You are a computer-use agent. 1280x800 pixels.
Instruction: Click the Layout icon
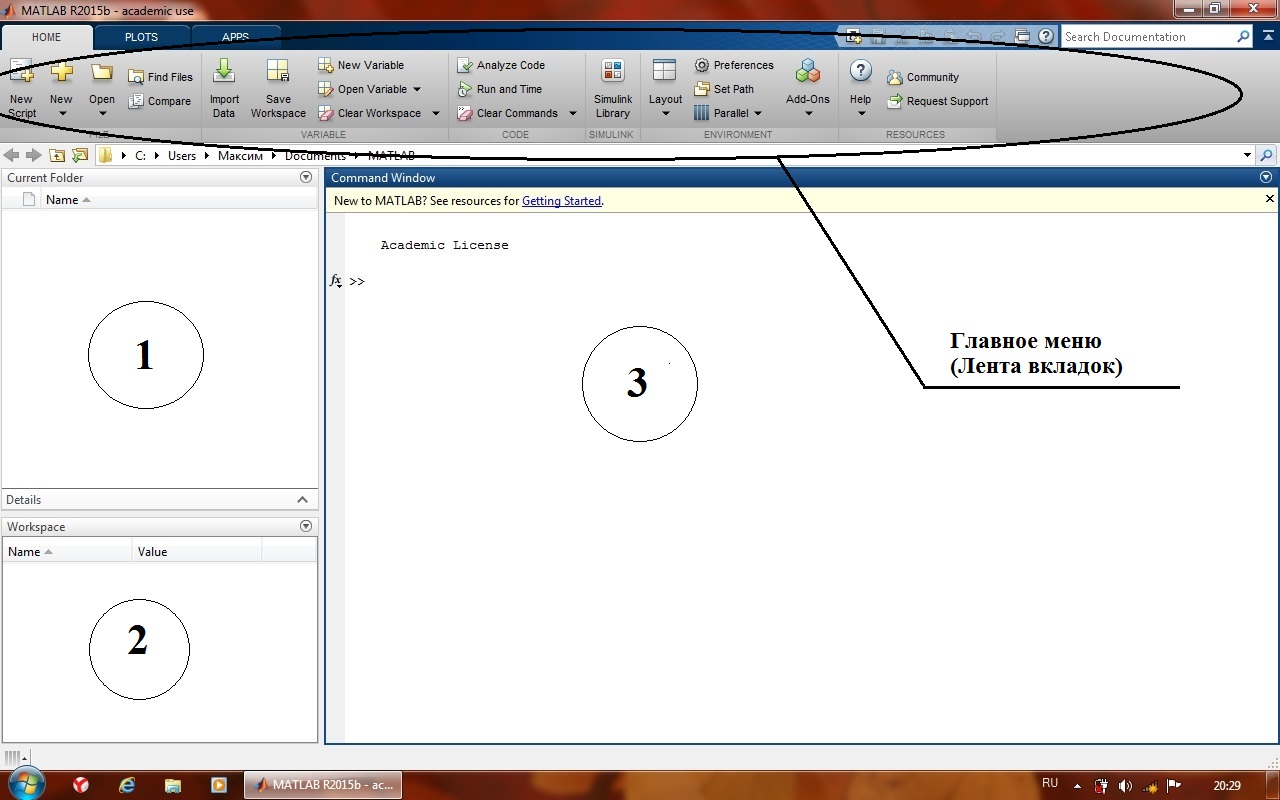point(665,72)
